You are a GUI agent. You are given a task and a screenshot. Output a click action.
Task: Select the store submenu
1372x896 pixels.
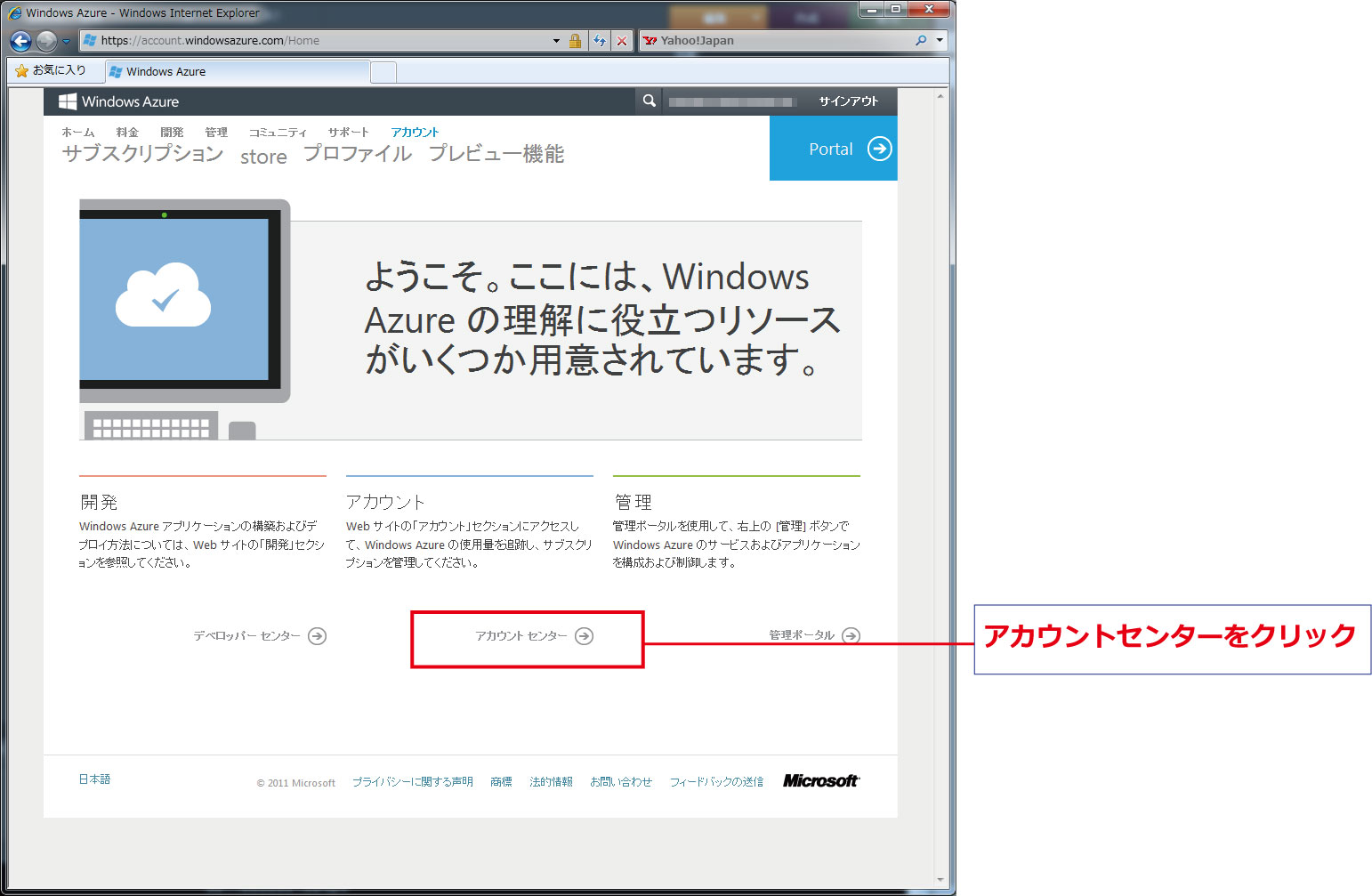263,157
